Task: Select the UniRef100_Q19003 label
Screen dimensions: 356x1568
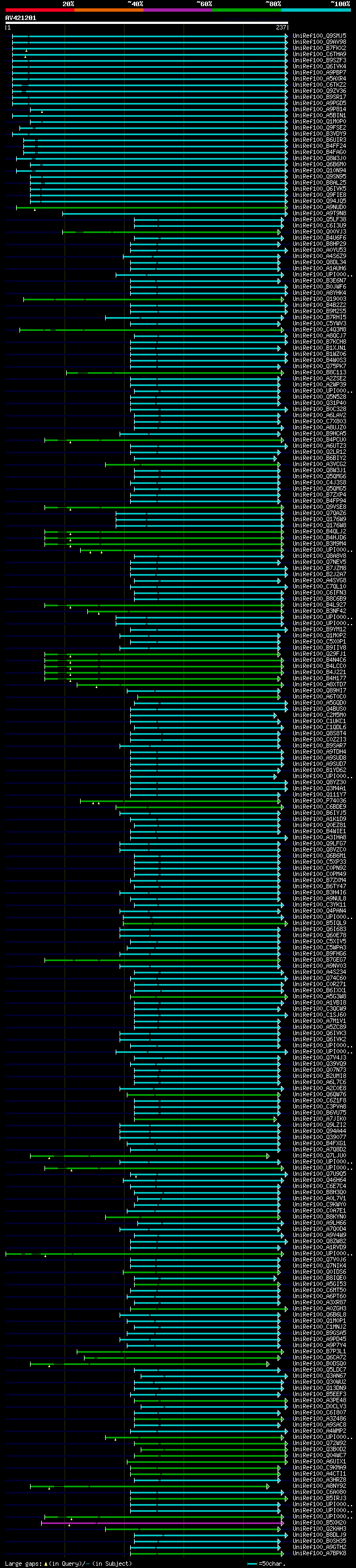Action: pyautogui.click(x=319, y=299)
